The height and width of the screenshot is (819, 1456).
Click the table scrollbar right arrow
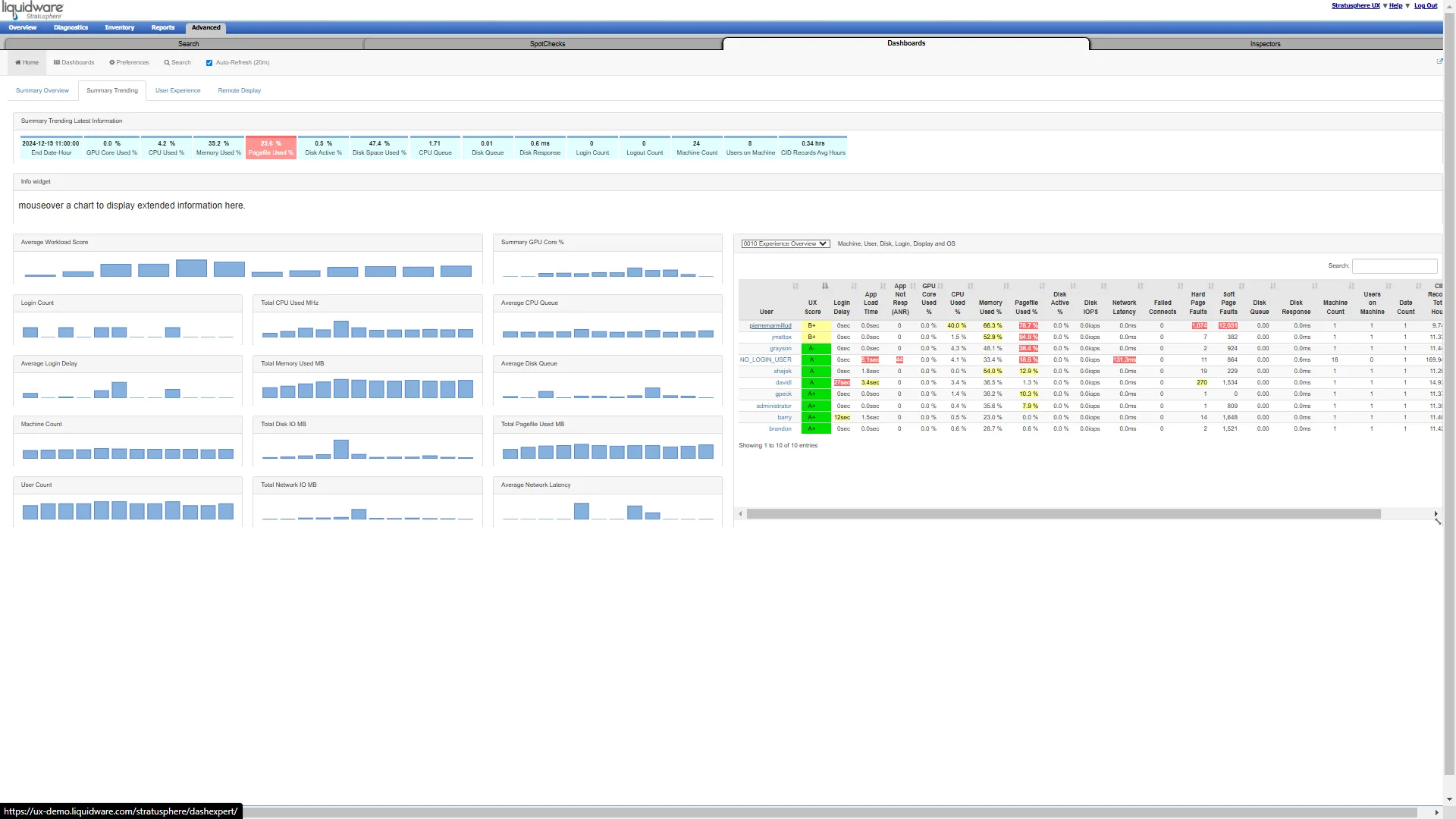[1436, 514]
